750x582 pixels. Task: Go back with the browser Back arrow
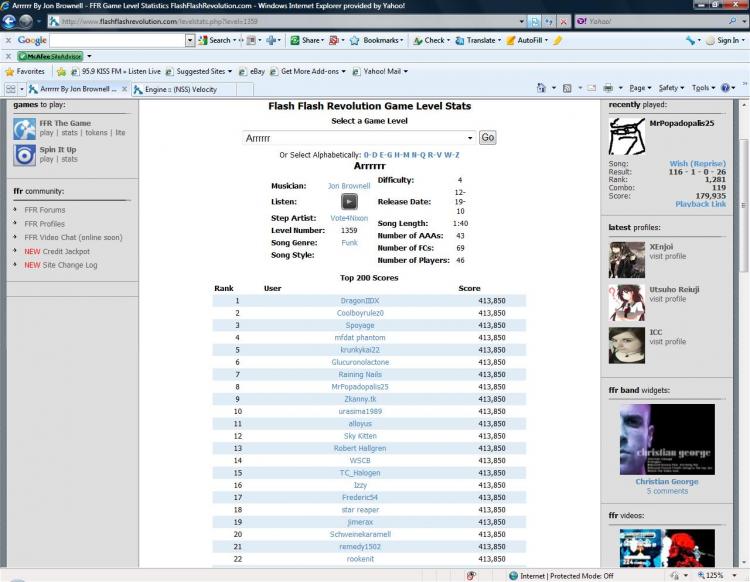9,22
